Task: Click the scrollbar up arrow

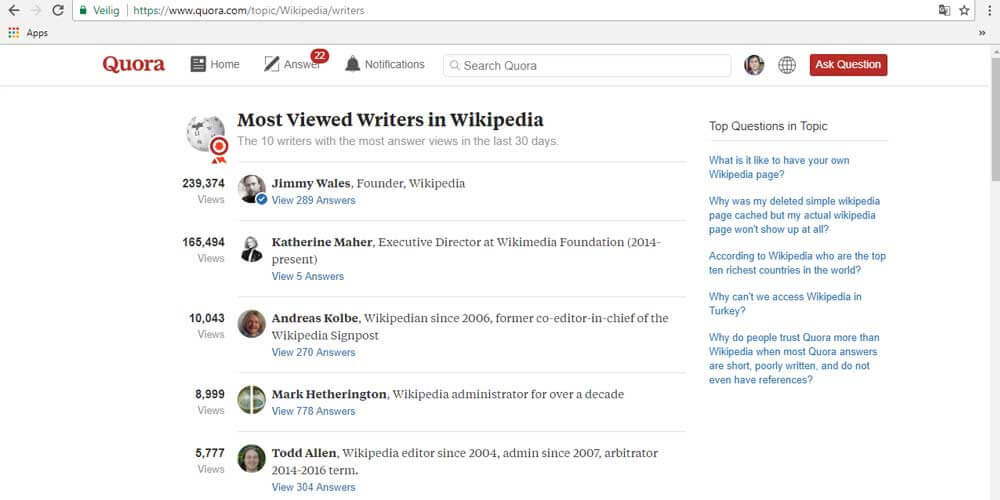Action: [995, 50]
